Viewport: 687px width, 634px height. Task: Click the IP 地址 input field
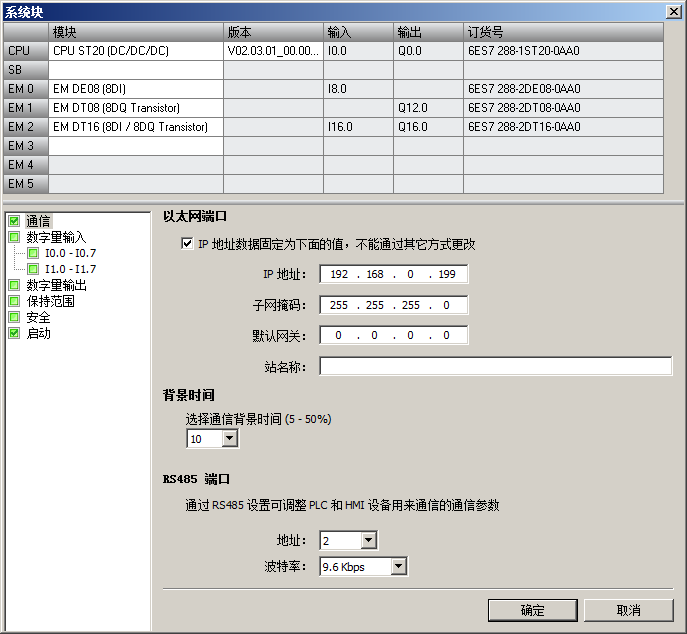(393, 274)
